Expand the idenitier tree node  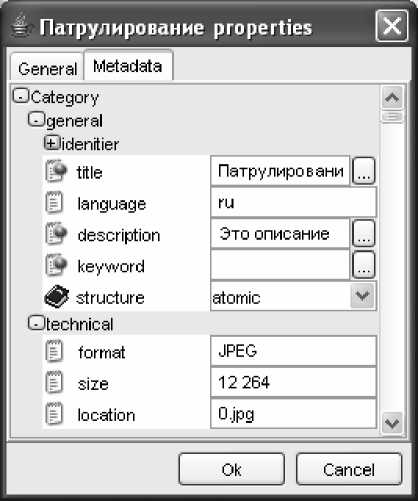(52, 143)
